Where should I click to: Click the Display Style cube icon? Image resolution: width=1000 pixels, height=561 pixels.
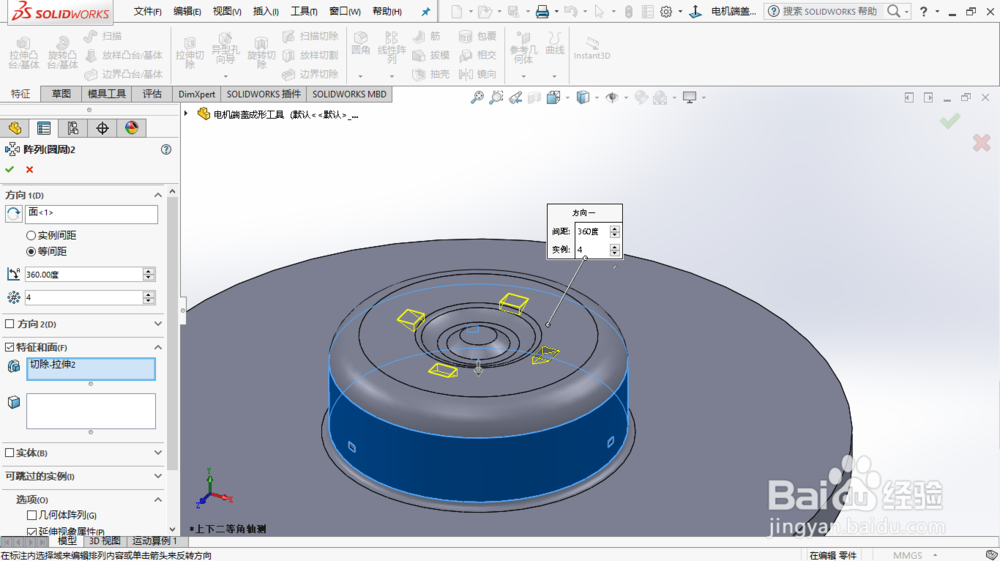click(x=582, y=98)
